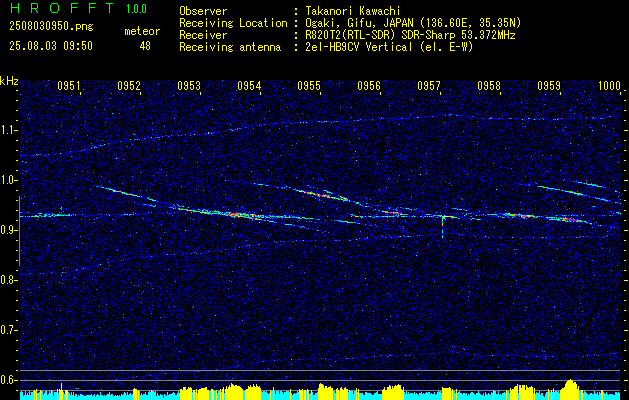
Task: Click the kHz axis unit label
Action: tap(9, 81)
